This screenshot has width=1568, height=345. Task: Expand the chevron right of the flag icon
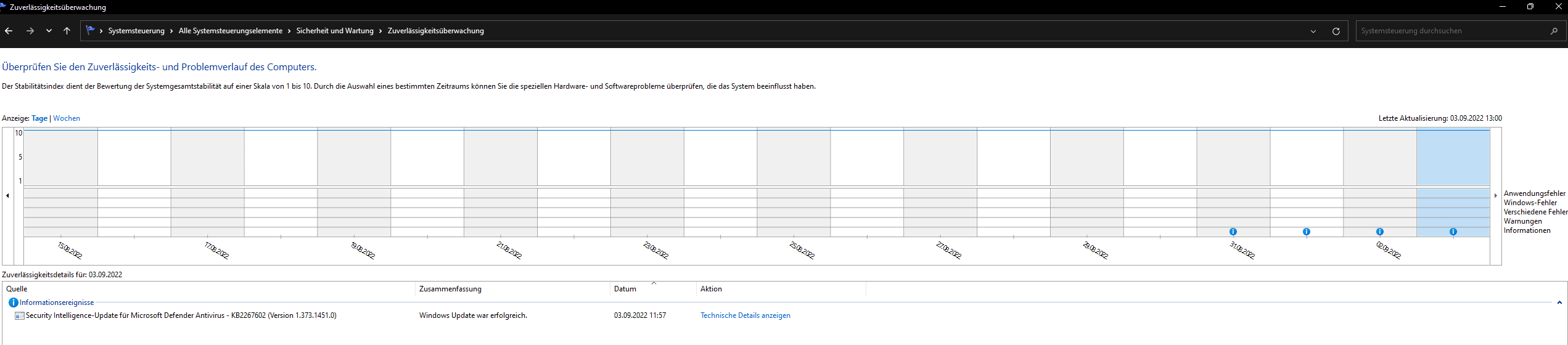pyautogui.click(x=101, y=31)
